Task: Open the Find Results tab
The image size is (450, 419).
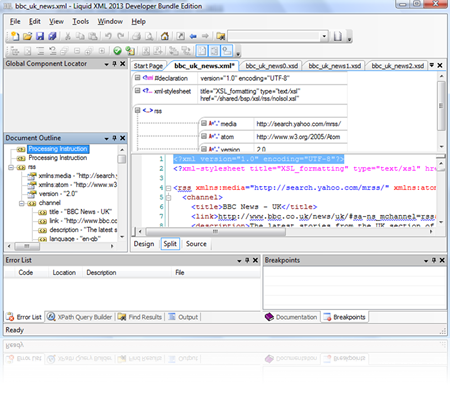Action: point(140,317)
